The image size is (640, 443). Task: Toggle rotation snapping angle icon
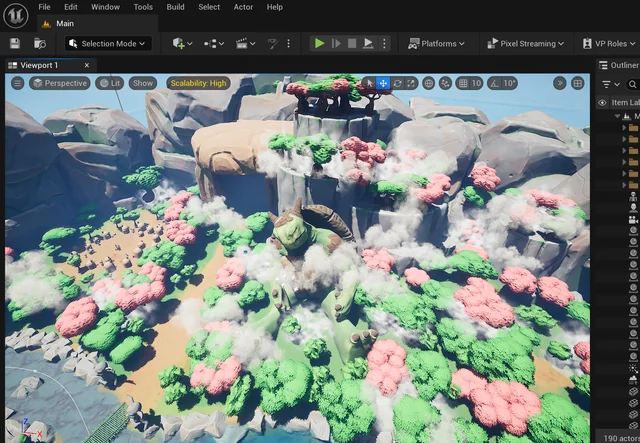494,83
